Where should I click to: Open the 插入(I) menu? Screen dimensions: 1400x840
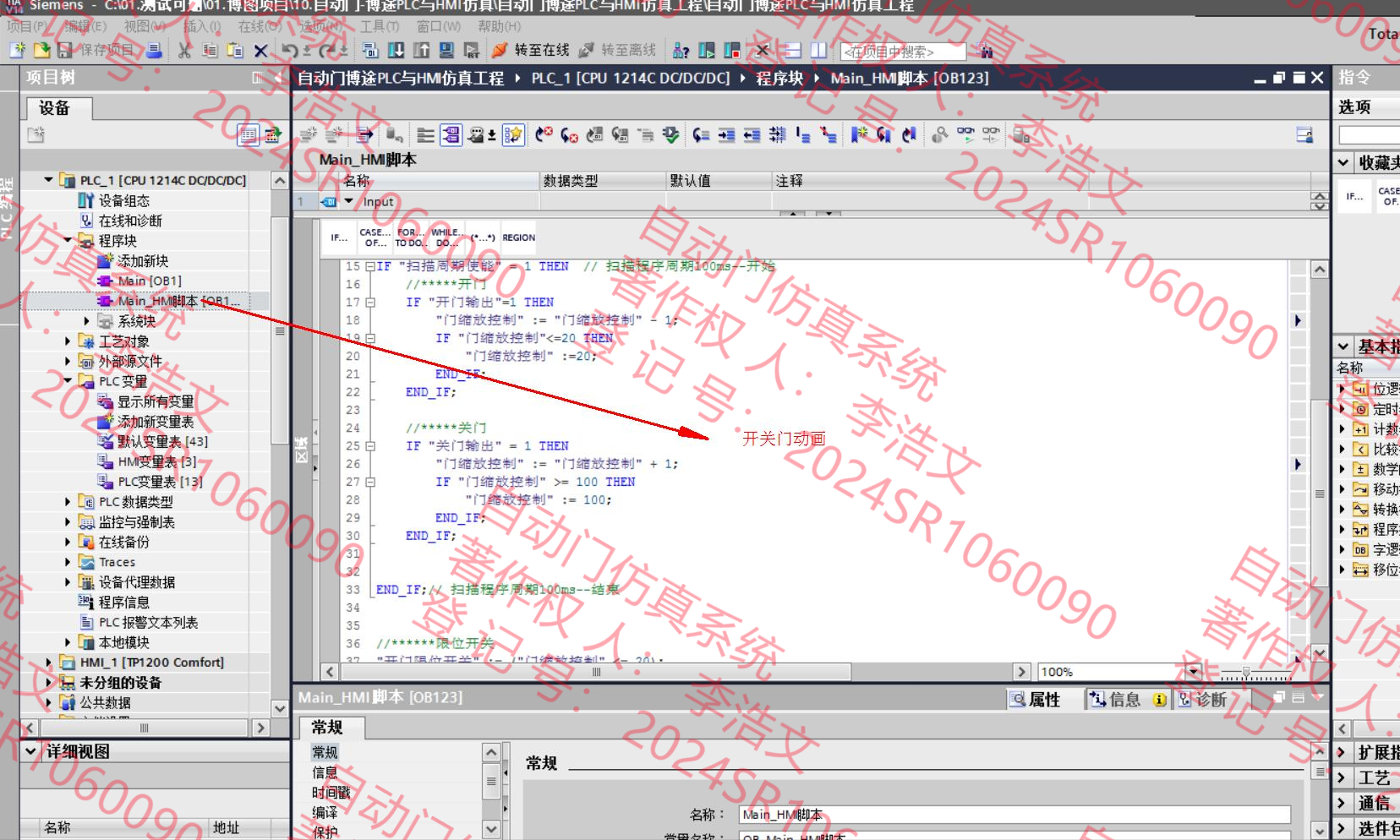pyautogui.click(x=202, y=26)
